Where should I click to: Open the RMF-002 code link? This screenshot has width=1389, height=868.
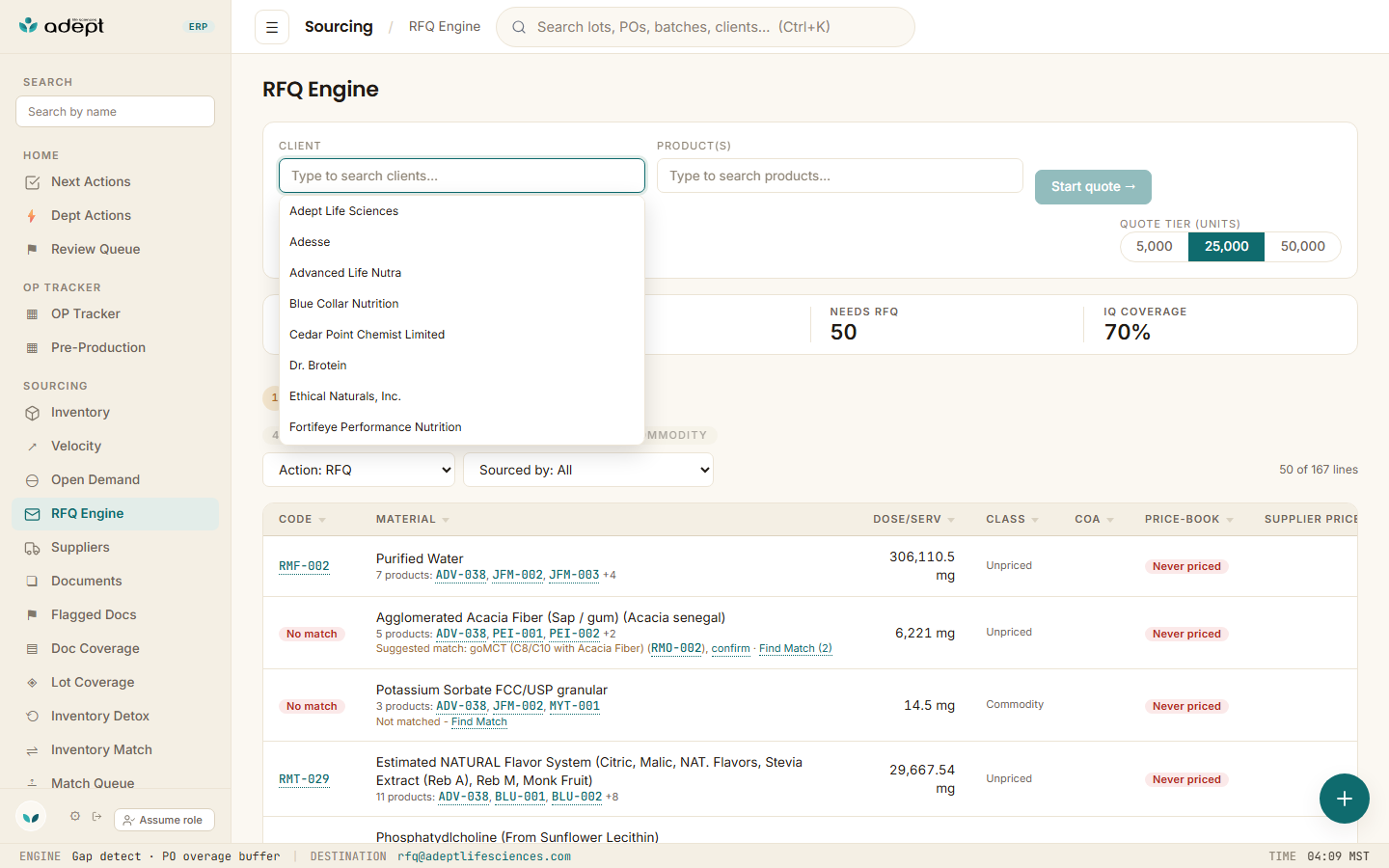304,566
